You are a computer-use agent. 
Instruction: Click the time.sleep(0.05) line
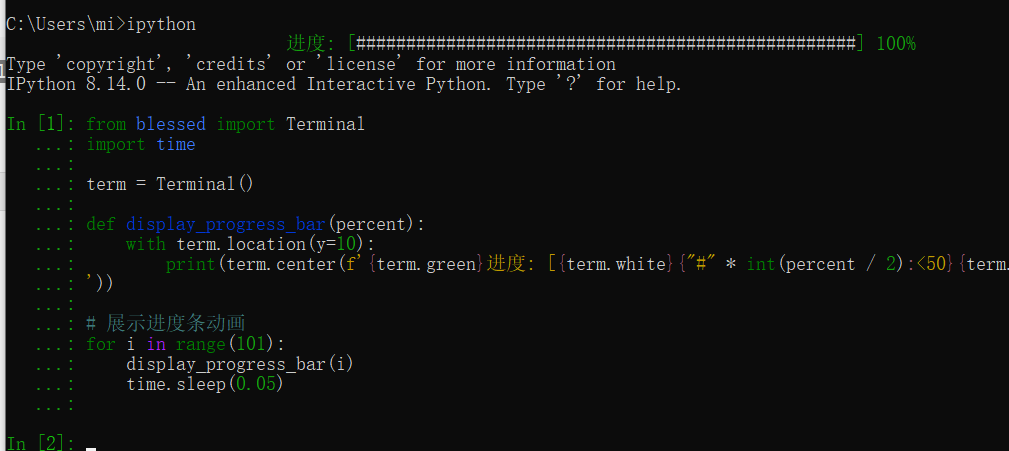(205, 384)
